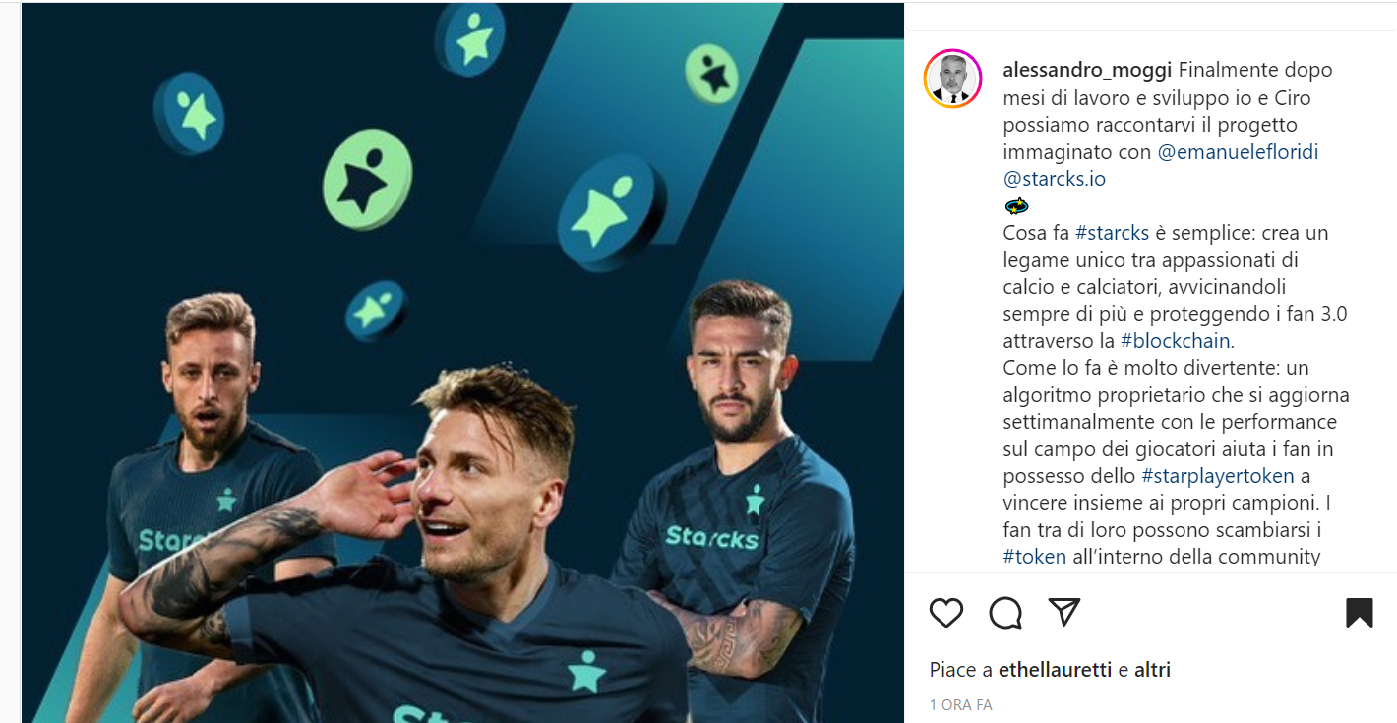This screenshot has width=1397, height=723.
Task: Open alessandro_moggi profile picture story
Action: [953, 78]
